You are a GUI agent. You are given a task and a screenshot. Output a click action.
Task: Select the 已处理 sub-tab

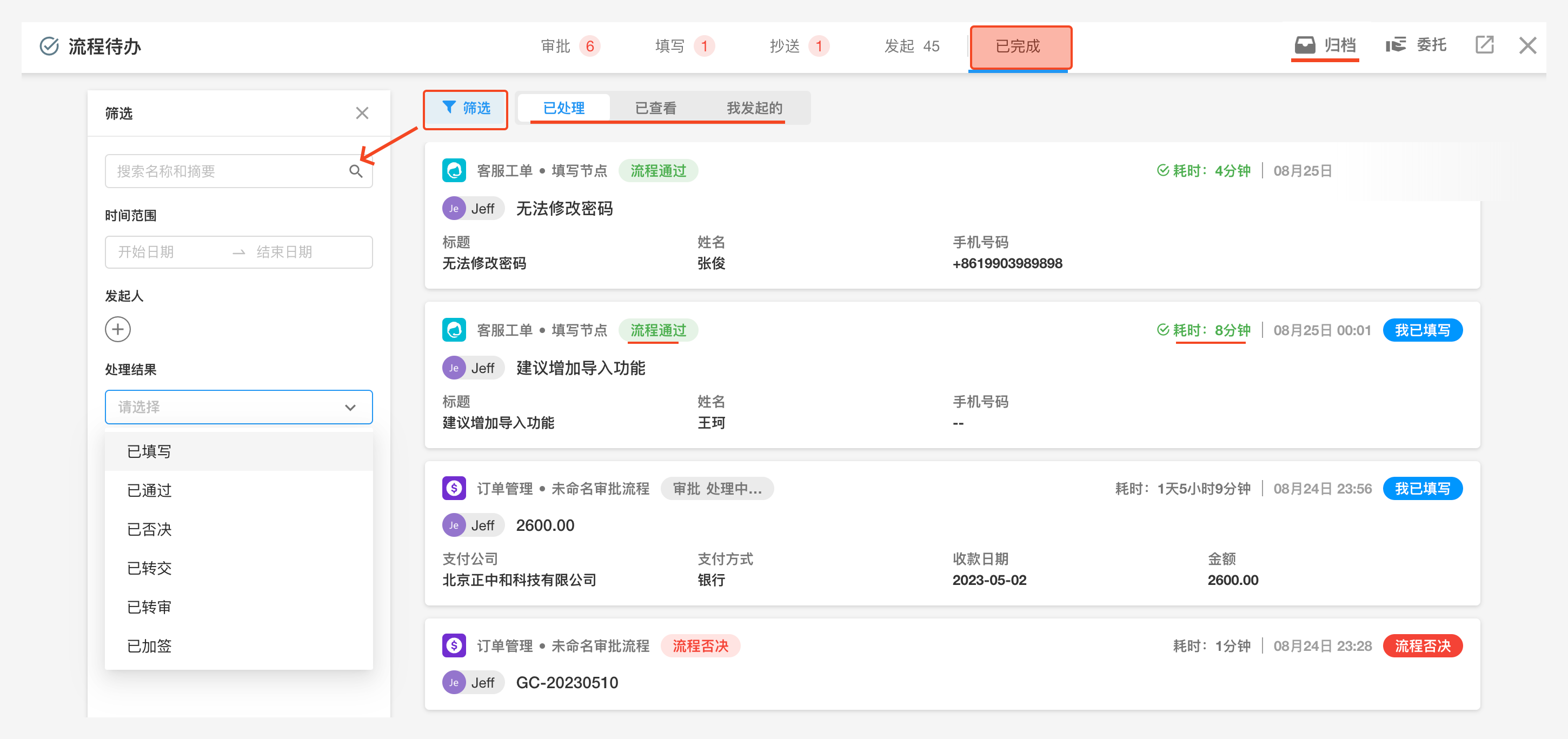point(563,108)
